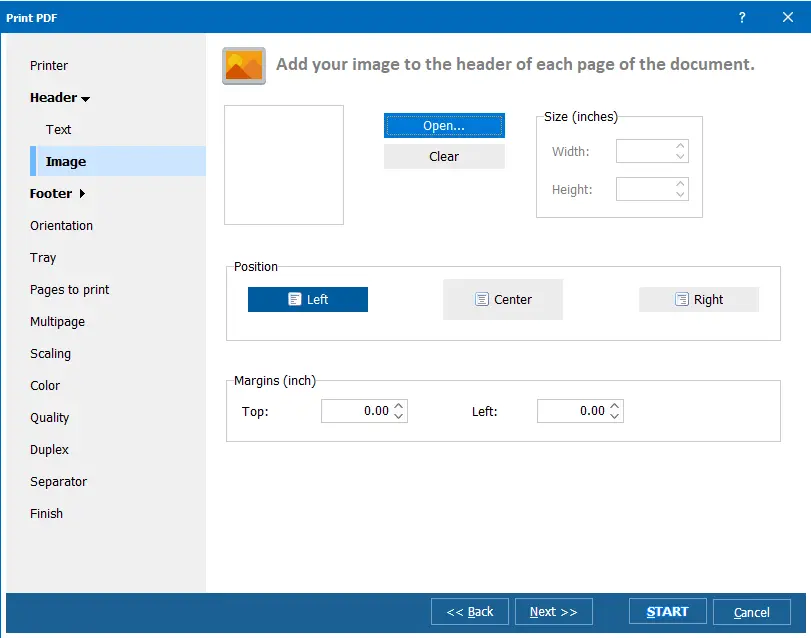The width and height of the screenshot is (811, 638).
Task: Click the START button to begin printing
Action: click(x=666, y=611)
